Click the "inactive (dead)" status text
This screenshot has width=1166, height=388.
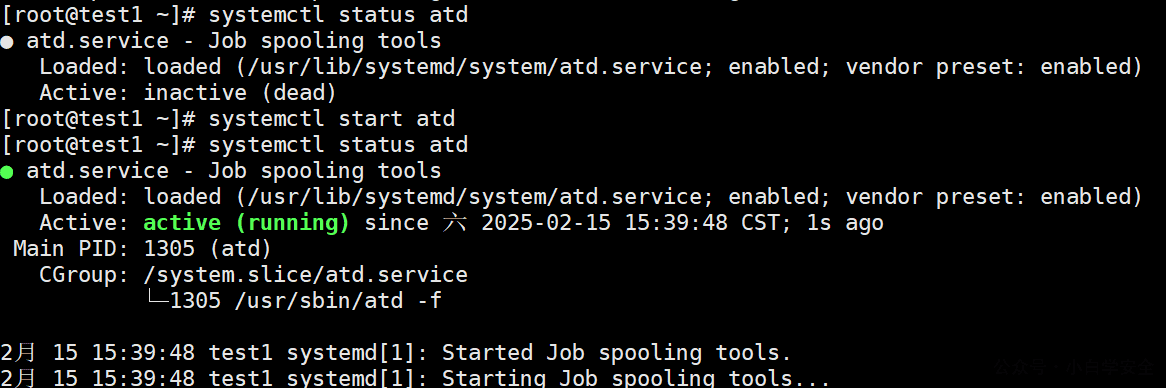(x=240, y=93)
